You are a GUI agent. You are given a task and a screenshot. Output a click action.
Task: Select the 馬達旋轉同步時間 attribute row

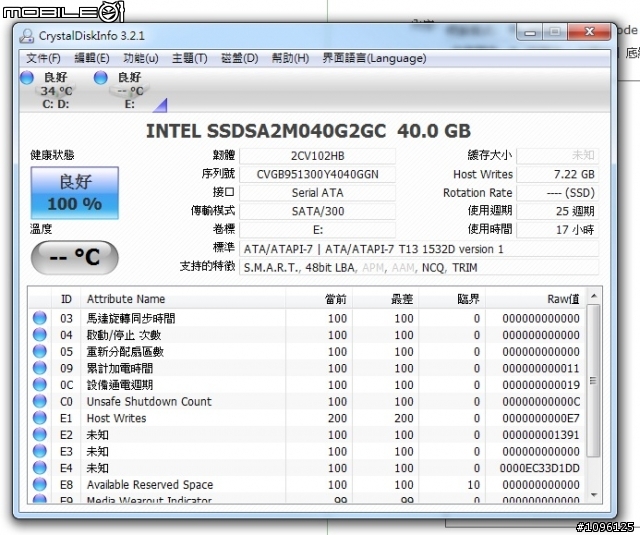click(307, 318)
